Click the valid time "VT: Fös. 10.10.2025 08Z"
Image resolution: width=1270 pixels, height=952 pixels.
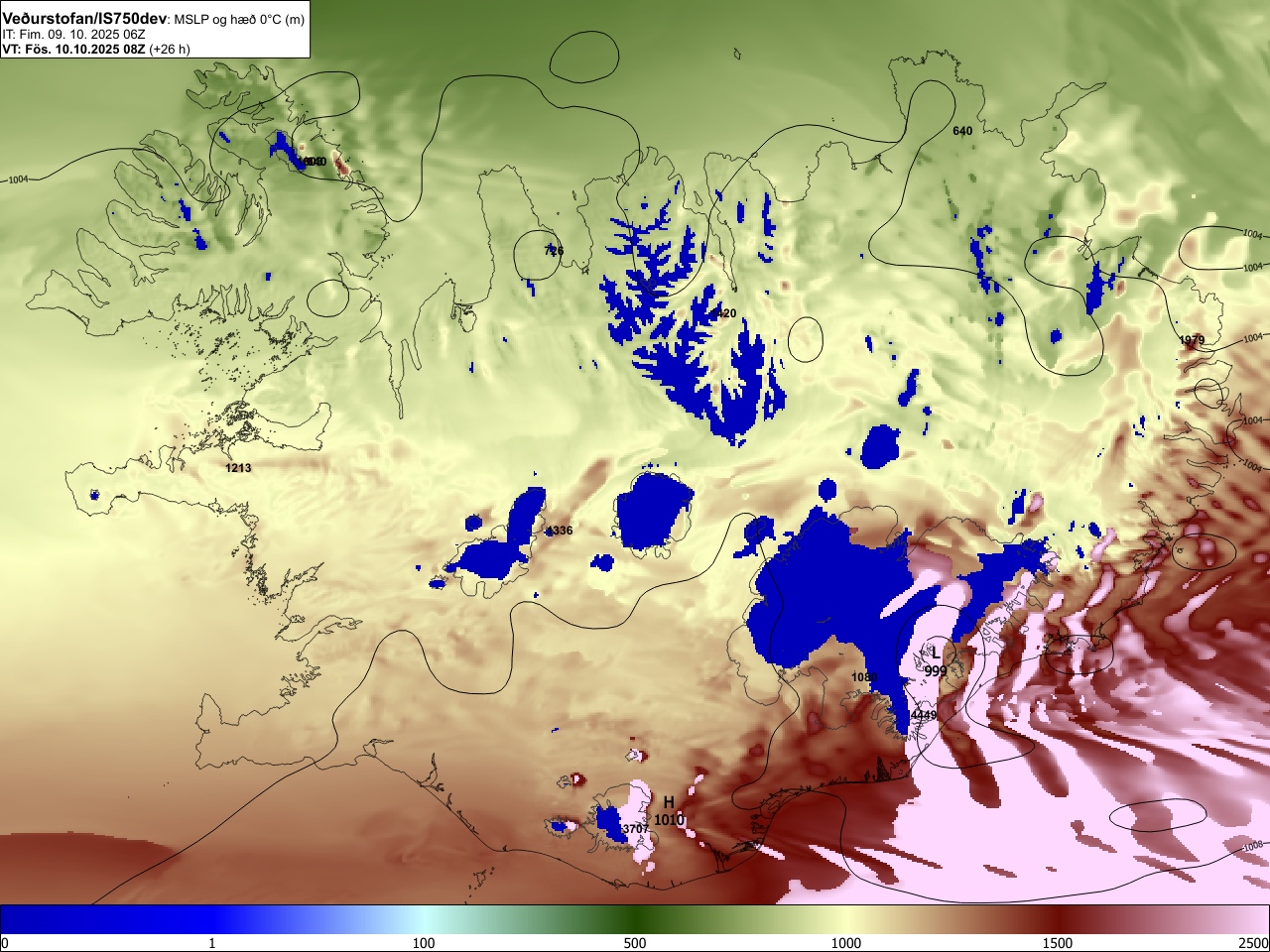coord(73,49)
